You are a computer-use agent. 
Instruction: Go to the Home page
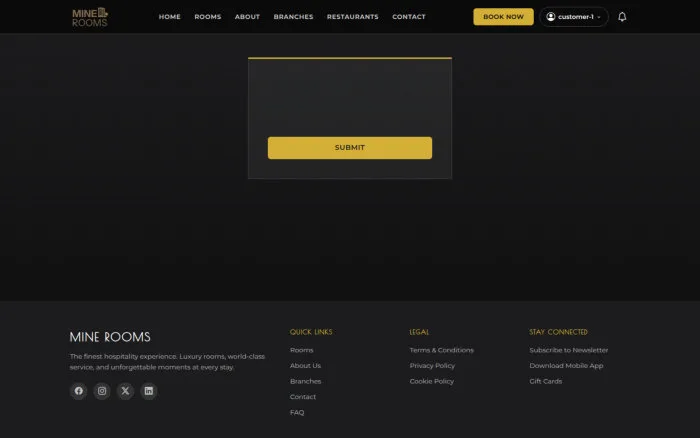point(170,17)
